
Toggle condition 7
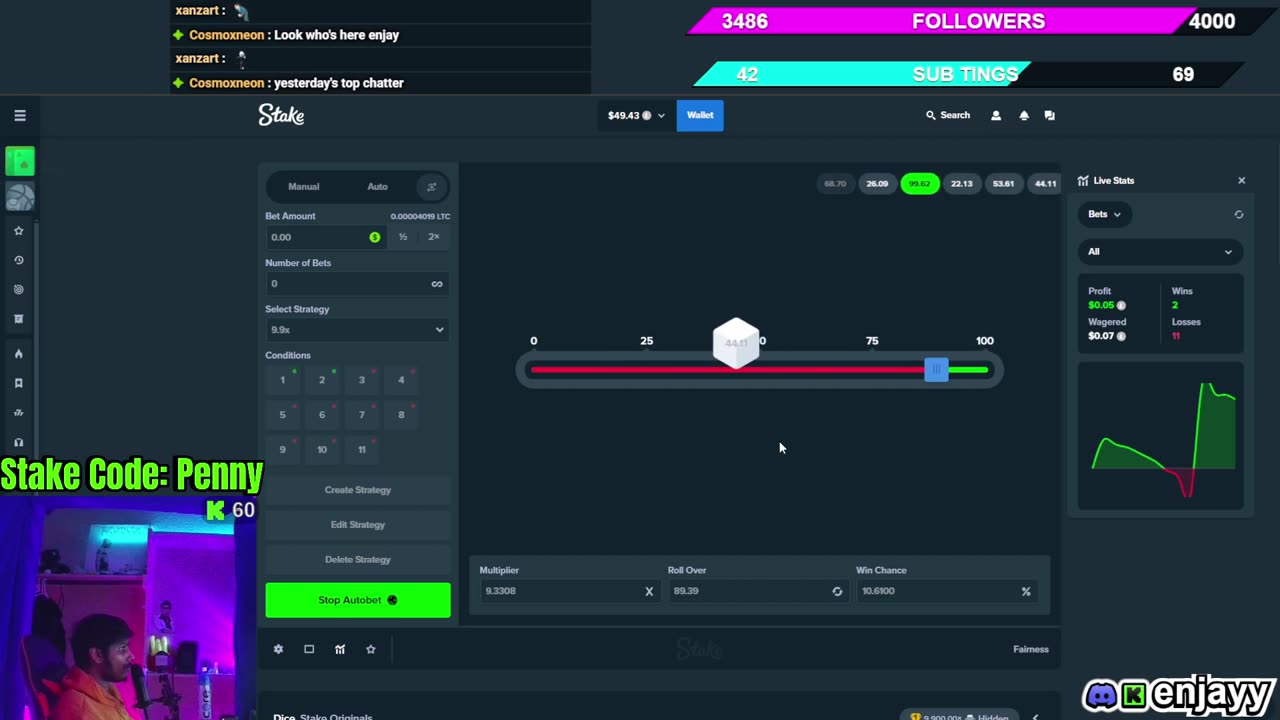tap(362, 415)
